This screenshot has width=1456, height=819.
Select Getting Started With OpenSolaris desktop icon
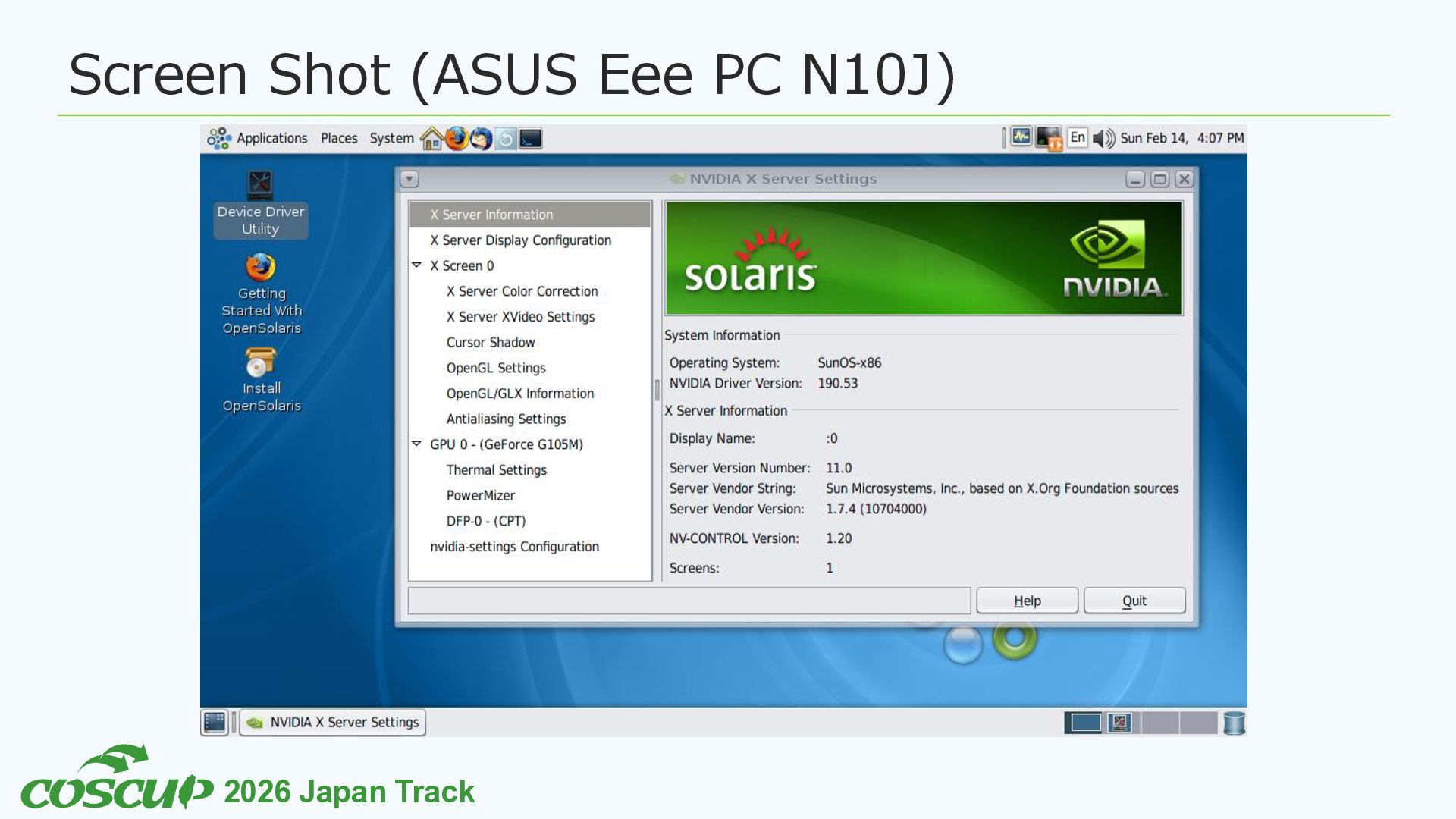click(261, 294)
